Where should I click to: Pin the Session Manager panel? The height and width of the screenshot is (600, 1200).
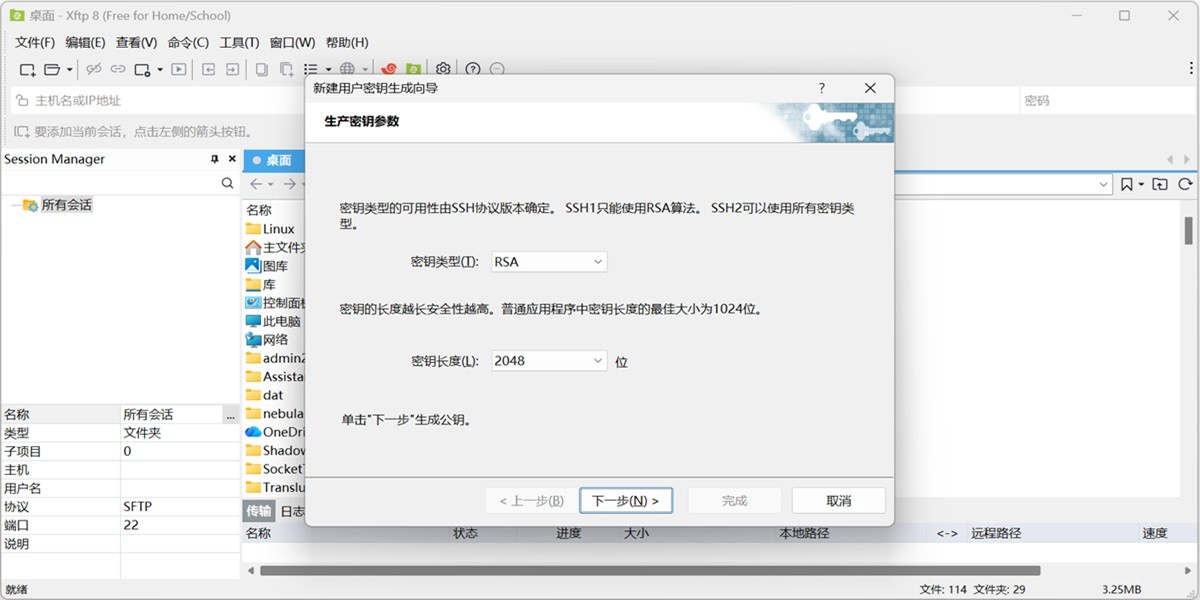pyautogui.click(x=213, y=158)
